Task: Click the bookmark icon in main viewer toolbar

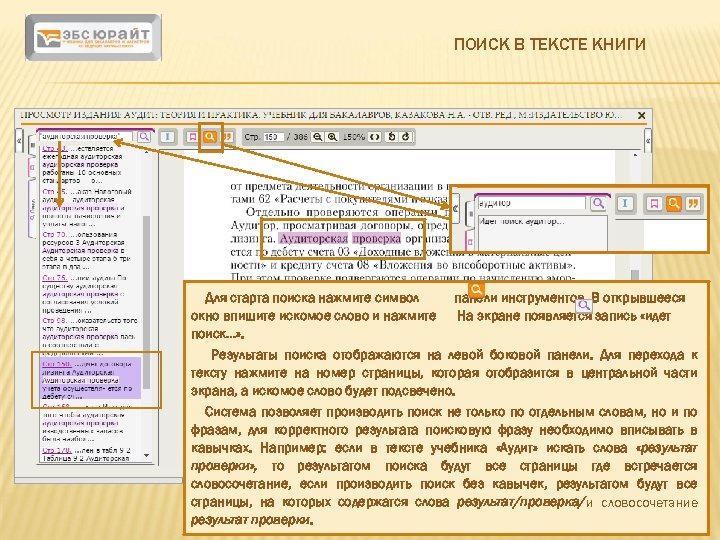Action: [192, 136]
